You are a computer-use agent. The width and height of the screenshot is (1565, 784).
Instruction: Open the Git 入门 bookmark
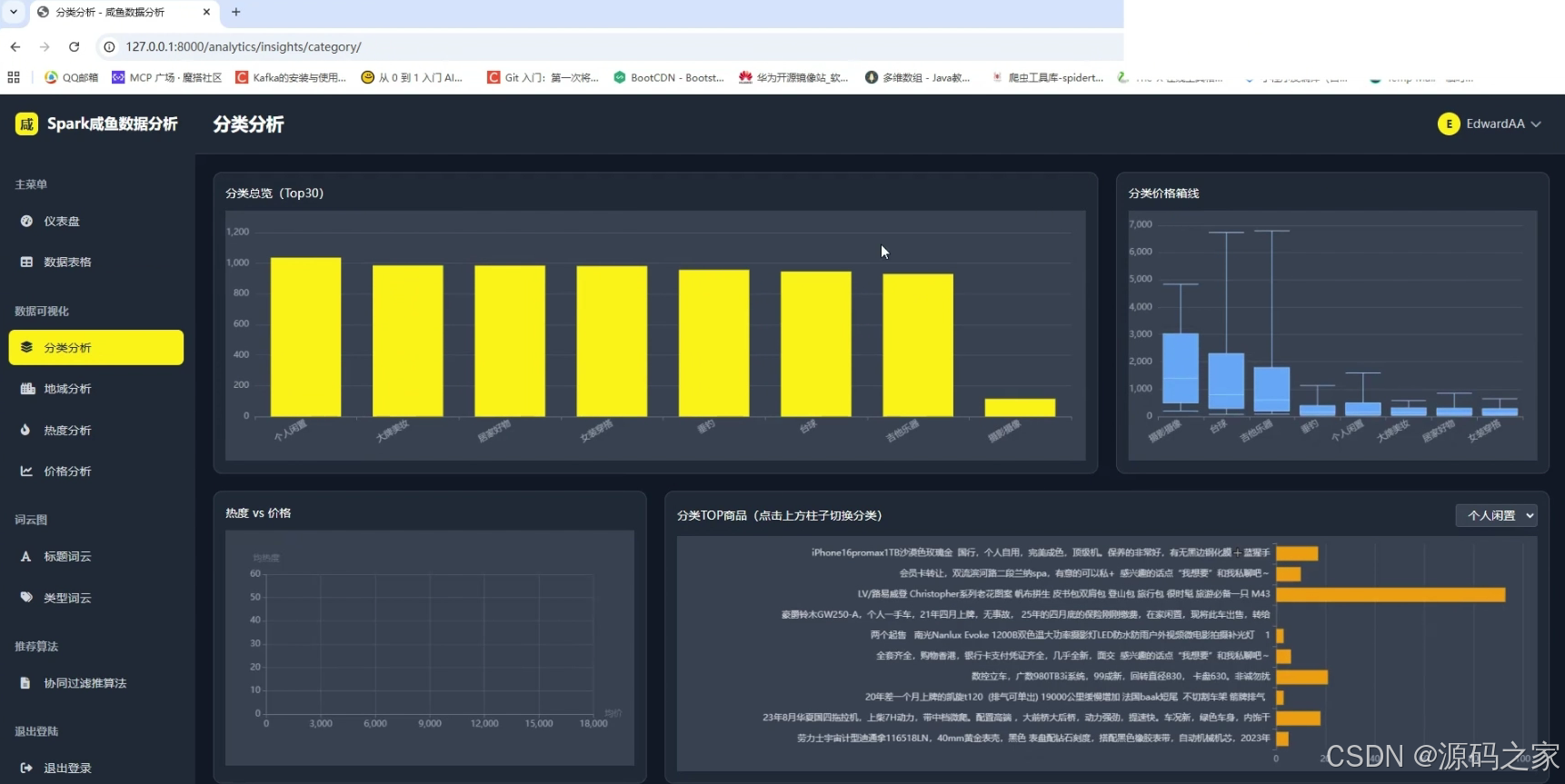[x=543, y=77]
